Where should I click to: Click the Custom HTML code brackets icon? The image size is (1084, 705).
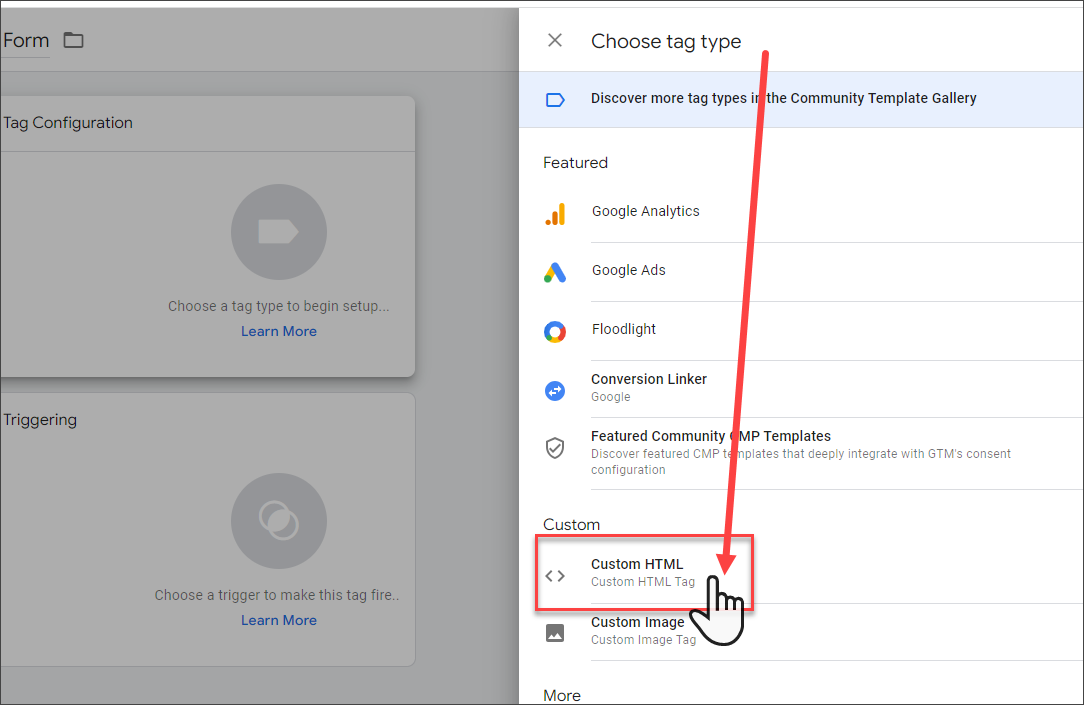(x=555, y=575)
